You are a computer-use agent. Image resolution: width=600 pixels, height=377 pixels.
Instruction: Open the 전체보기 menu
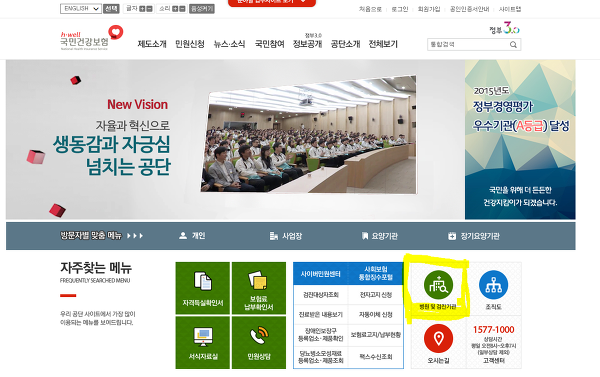(383, 44)
